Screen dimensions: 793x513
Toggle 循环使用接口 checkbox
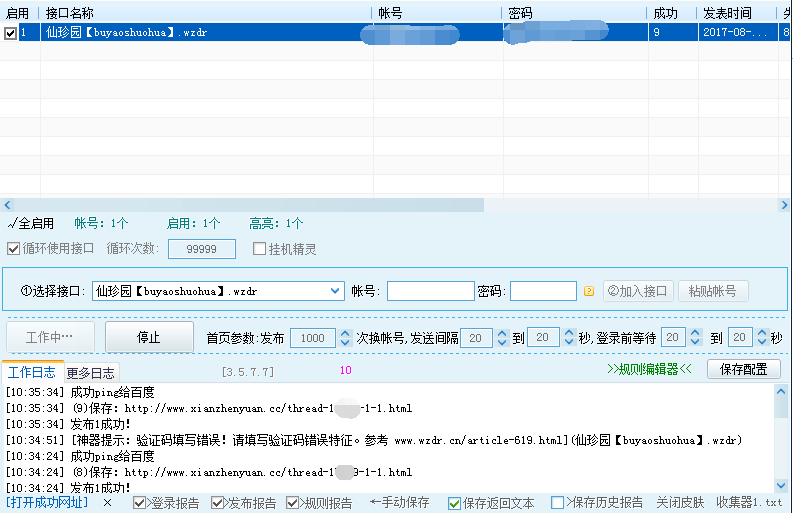pyautogui.click(x=13, y=249)
